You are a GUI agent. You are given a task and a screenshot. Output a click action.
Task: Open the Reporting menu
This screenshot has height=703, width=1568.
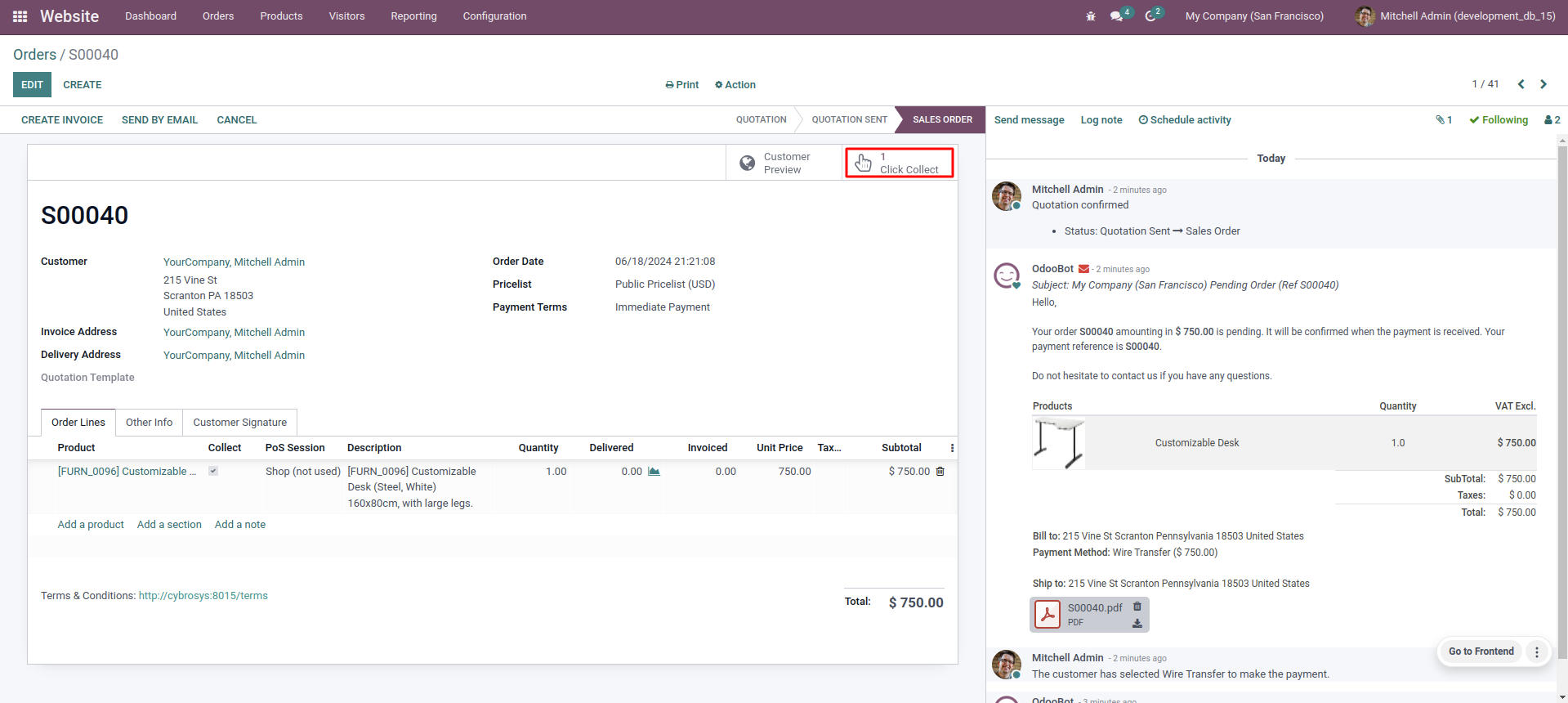coord(413,16)
